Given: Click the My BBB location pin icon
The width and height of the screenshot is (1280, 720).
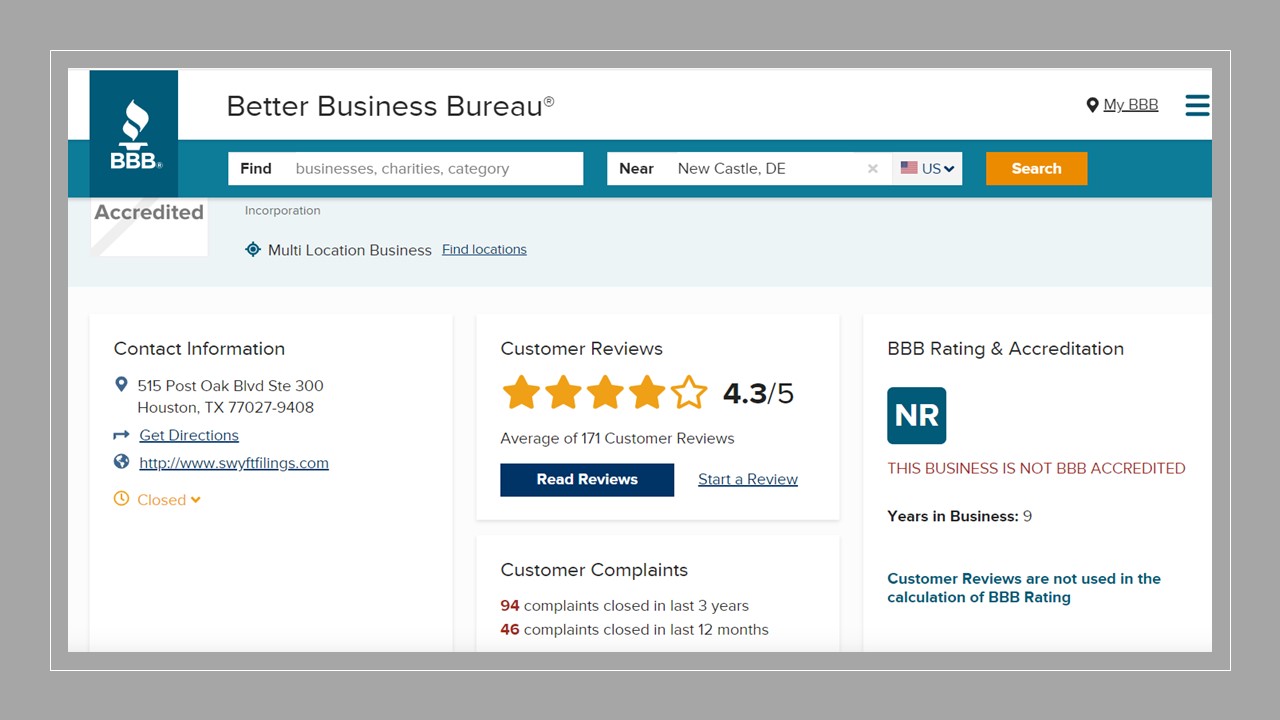Looking at the screenshot, I should (x=1092, y=105).
